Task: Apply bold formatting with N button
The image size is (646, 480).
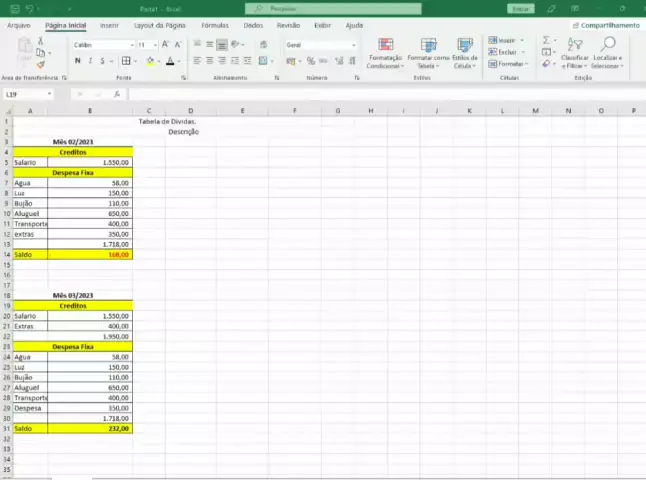Action: pyautogui.click(x=77, y=61)
